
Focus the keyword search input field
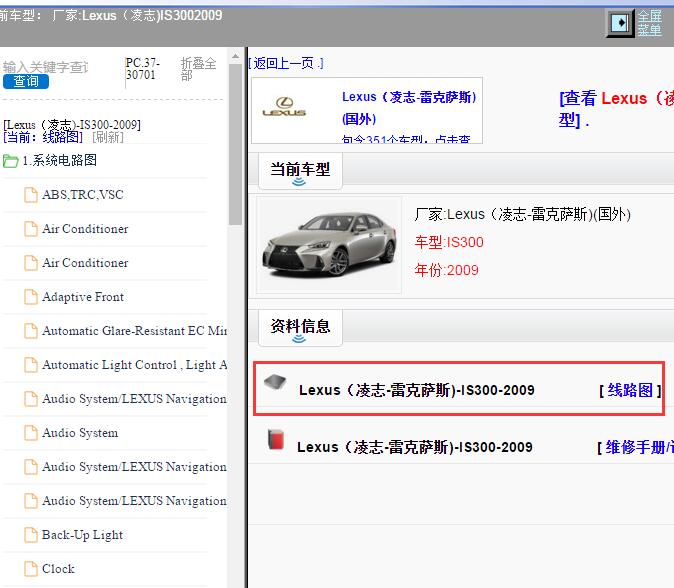46,67
